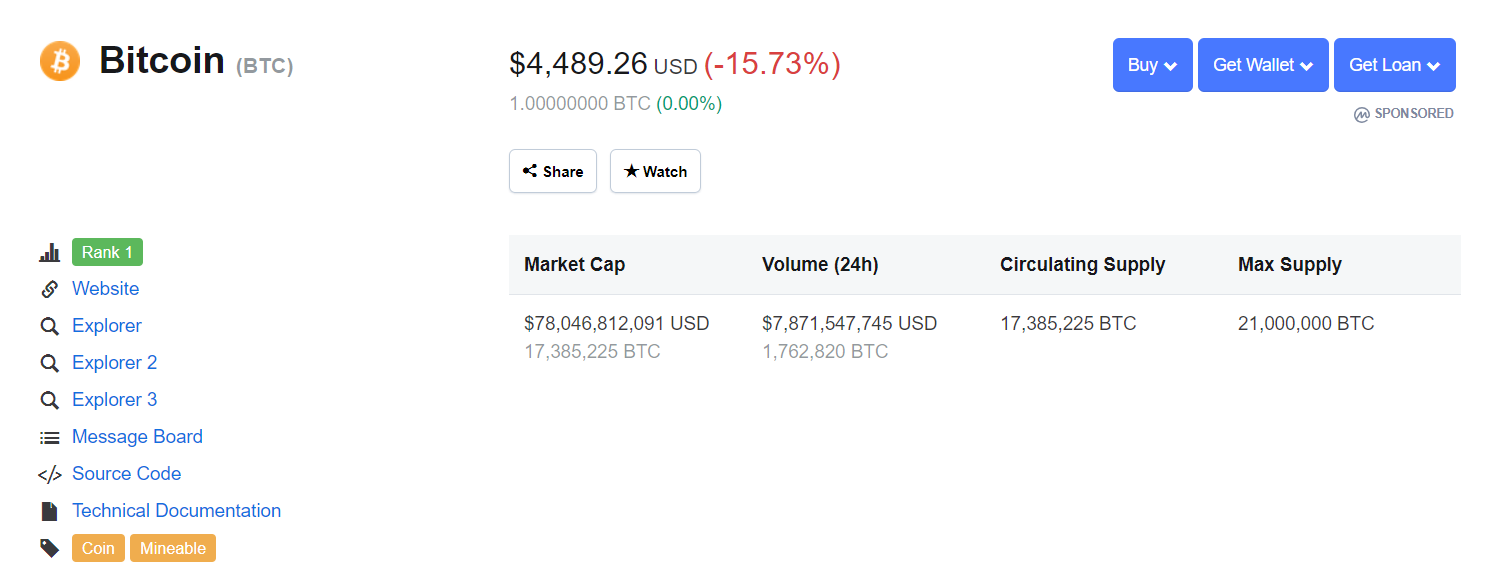Click the magnifier icon beside Explorer 2
The height and width of the screenshot is (586, 1501).
click(49, 363)
